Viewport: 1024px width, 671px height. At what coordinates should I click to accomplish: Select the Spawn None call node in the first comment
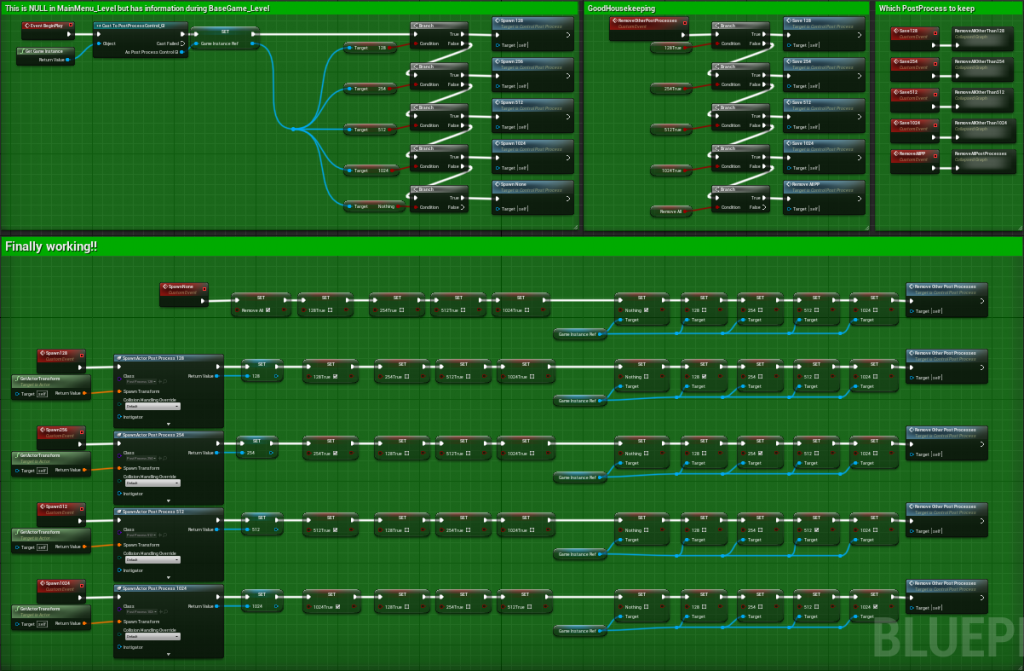click(x=532, y=197)
